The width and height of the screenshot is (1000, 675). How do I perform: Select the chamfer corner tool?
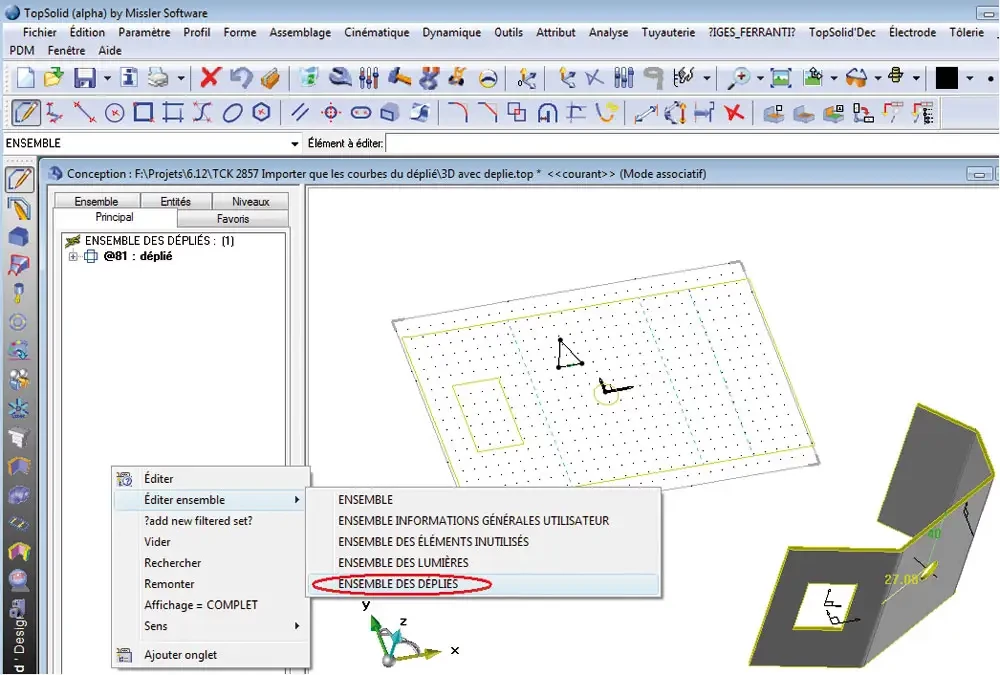point(487,113)
